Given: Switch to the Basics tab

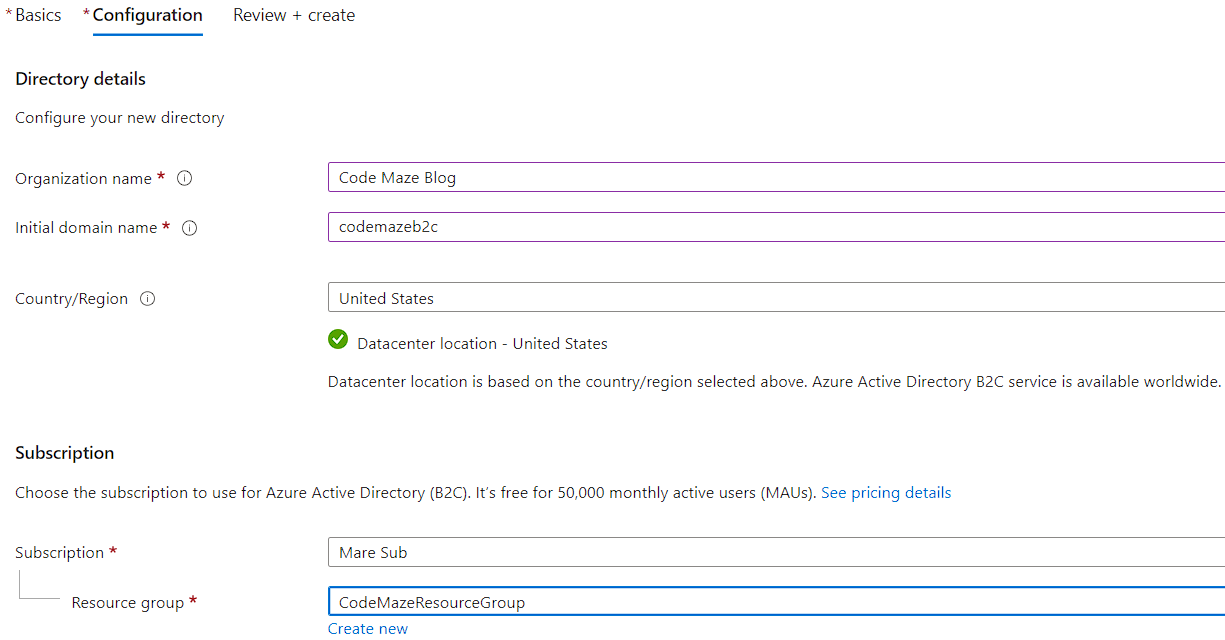Looking at the screenshot, I should [38, 16].
